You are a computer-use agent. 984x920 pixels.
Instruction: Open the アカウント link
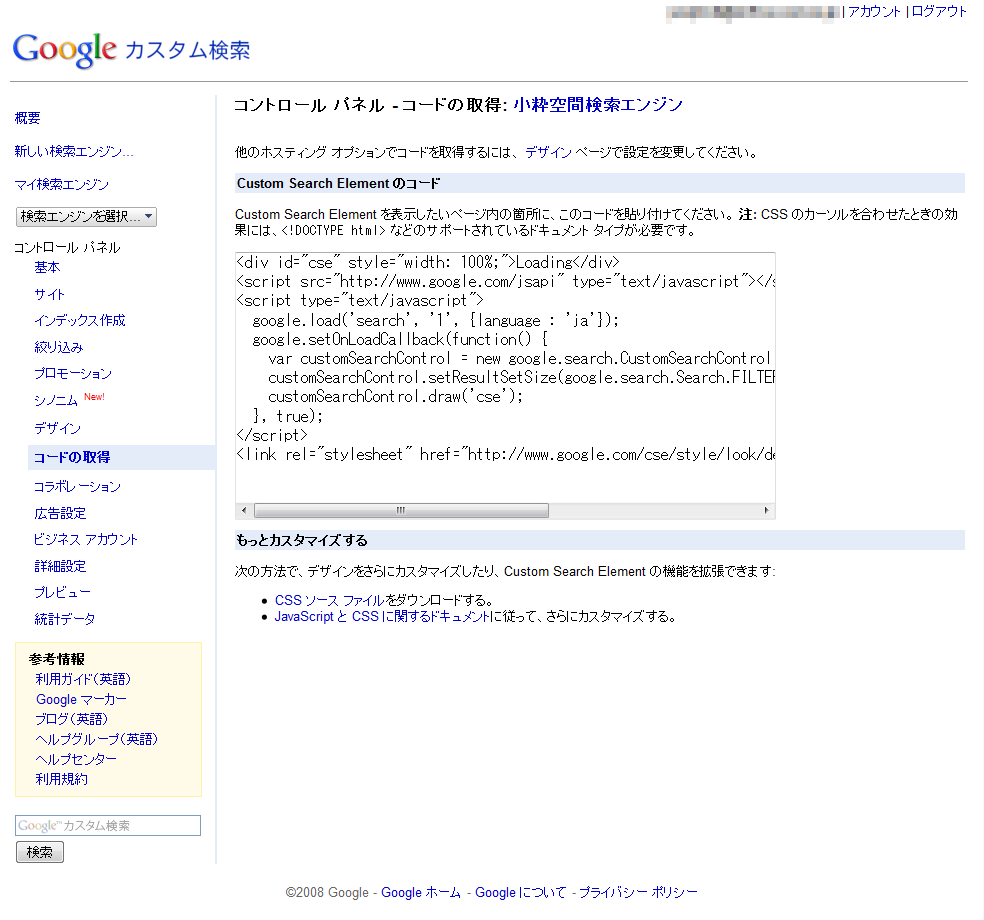coord(874,11)
